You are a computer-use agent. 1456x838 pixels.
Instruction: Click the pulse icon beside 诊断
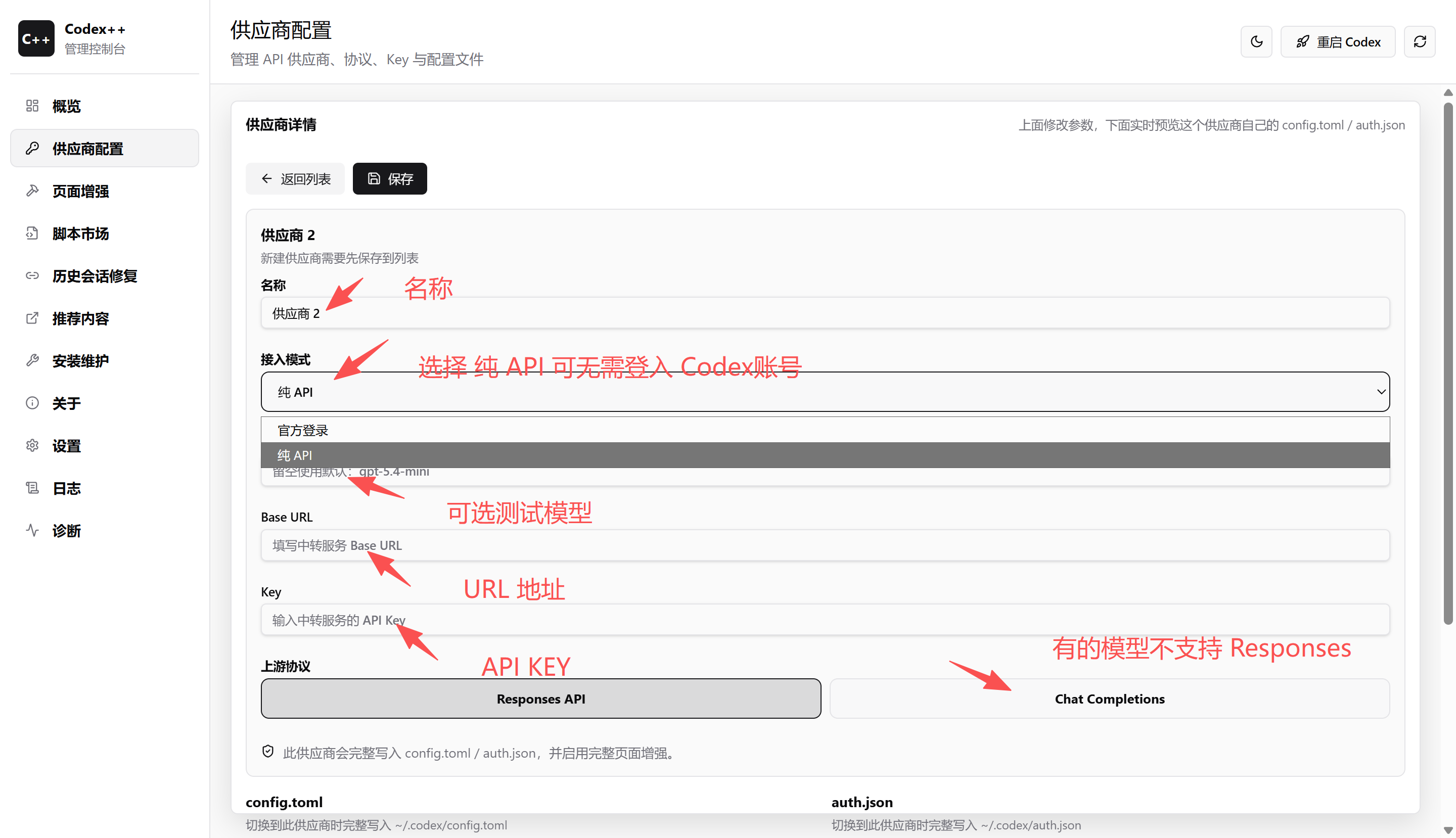tap(32, 530)
